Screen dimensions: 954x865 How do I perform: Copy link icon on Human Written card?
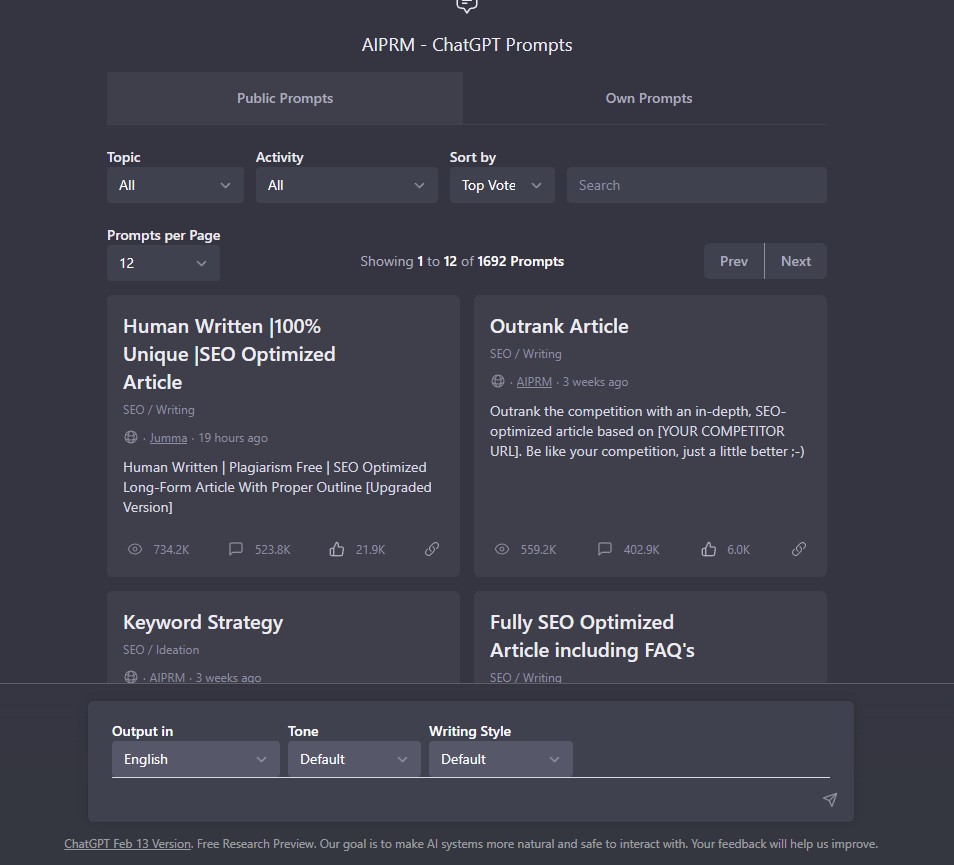[x=432, y=549]
